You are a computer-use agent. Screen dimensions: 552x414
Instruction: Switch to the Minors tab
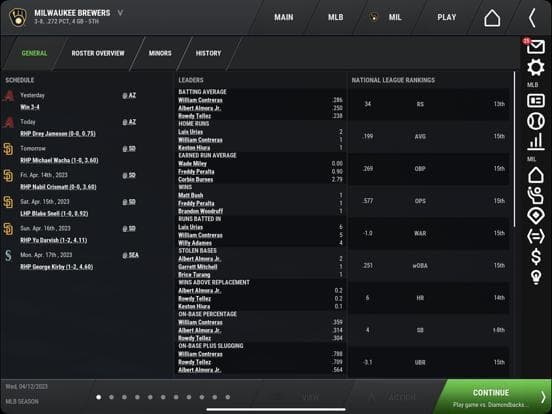(x=160, y=53)
